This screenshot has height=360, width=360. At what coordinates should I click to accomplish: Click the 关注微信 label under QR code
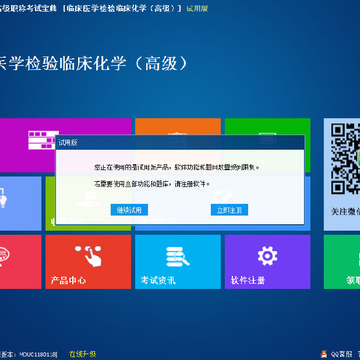coord(345,212)
